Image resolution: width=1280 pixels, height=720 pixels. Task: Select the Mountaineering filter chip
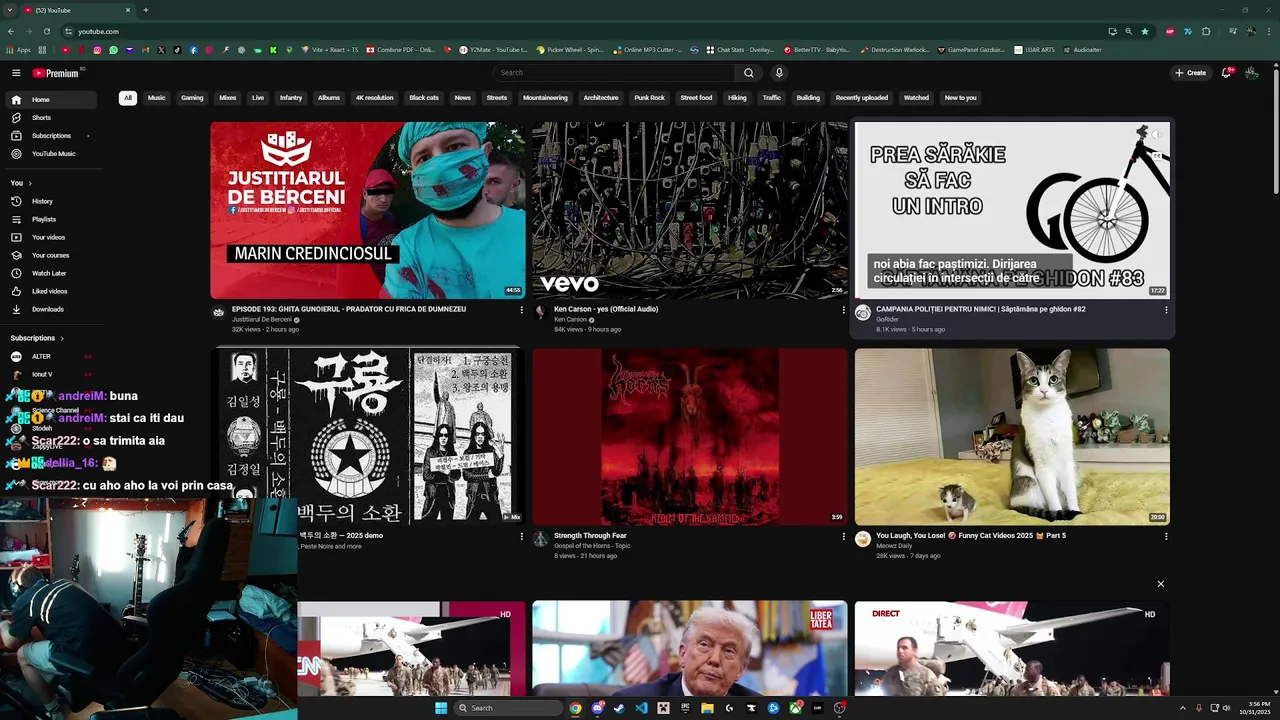pos(545,98)
